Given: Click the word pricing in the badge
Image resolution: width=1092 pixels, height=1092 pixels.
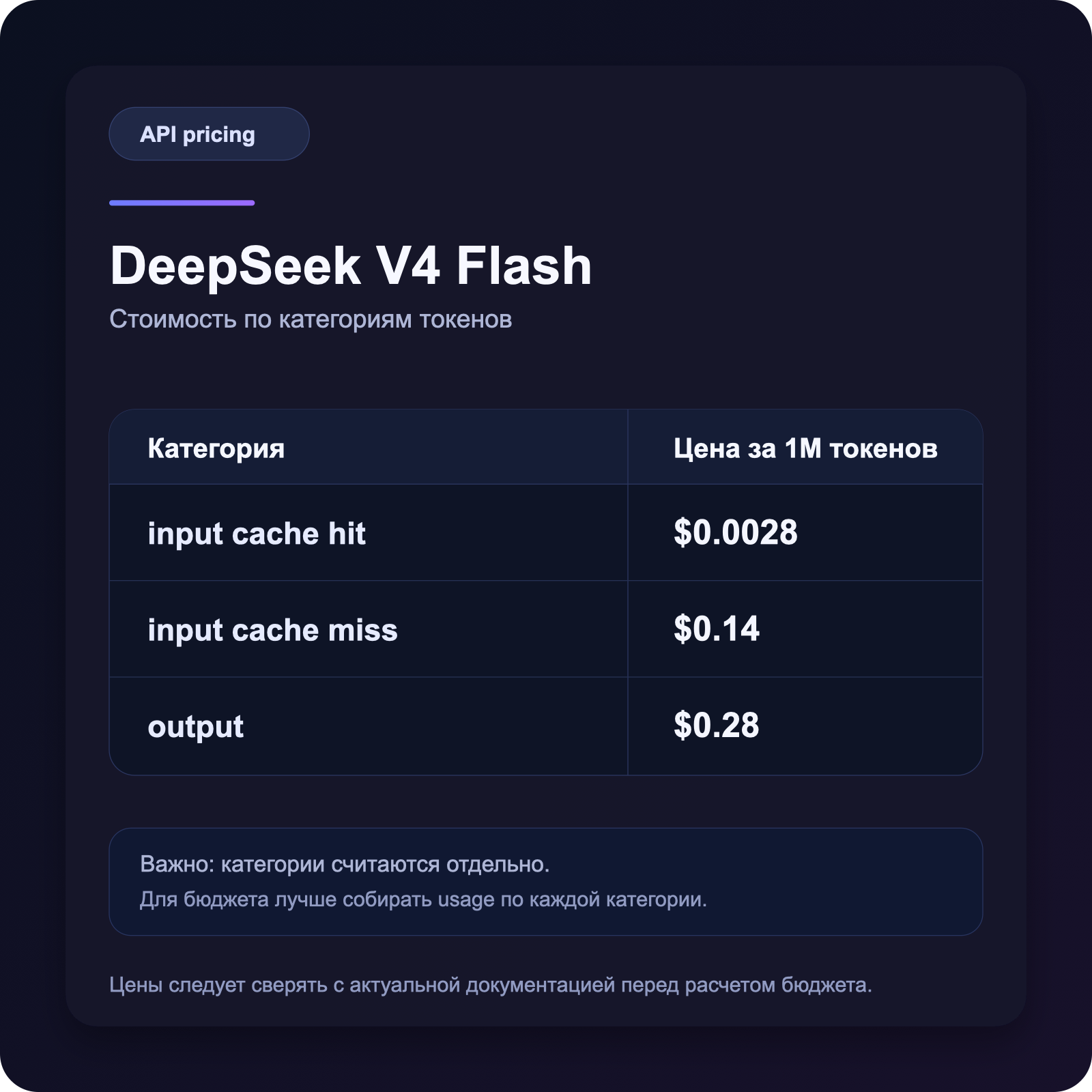Looking at the screenshot, I should pyautogui.click(x=218, y=134).
